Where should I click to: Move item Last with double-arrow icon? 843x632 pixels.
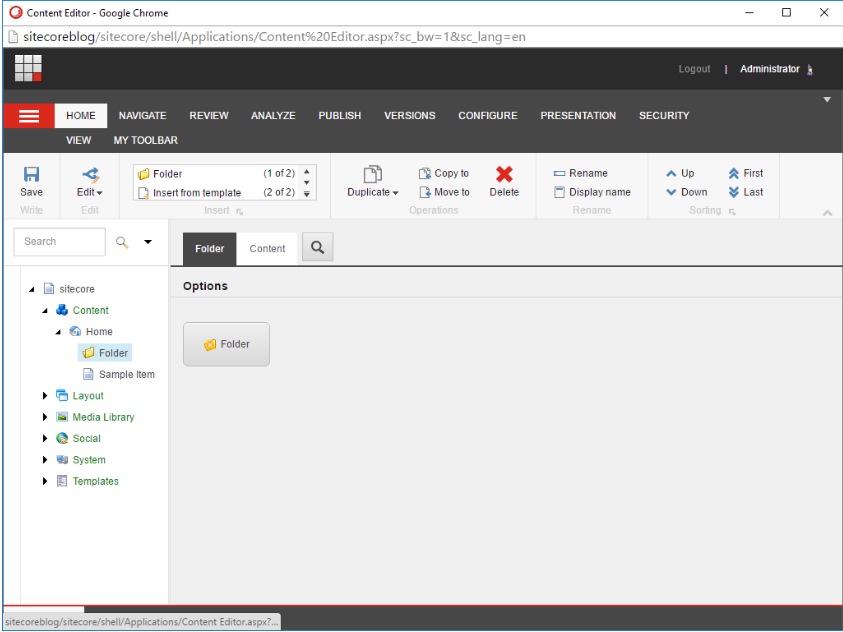pyautogui.click(x=734, y=192)
